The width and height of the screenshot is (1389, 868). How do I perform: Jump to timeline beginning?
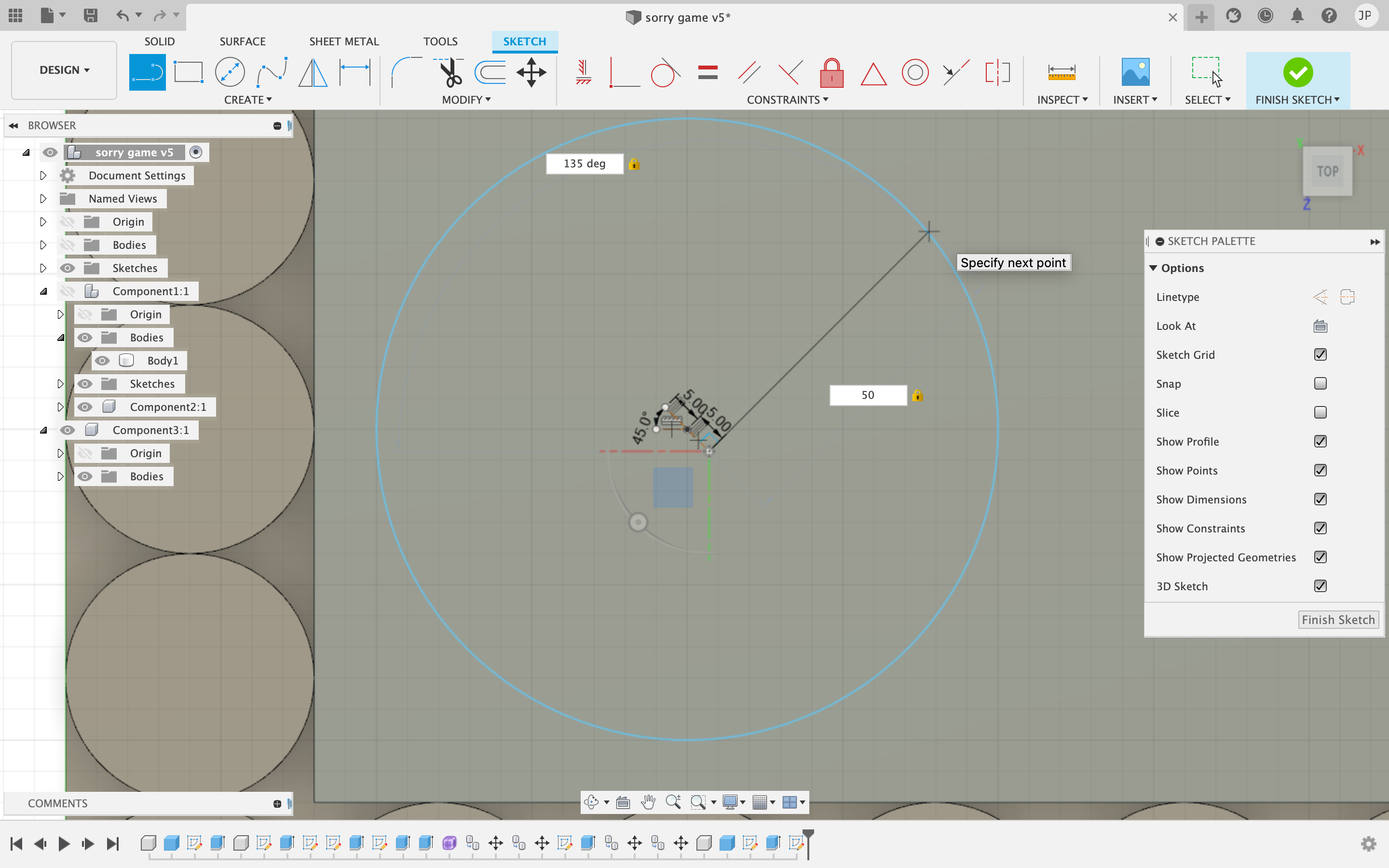[16, 843]
